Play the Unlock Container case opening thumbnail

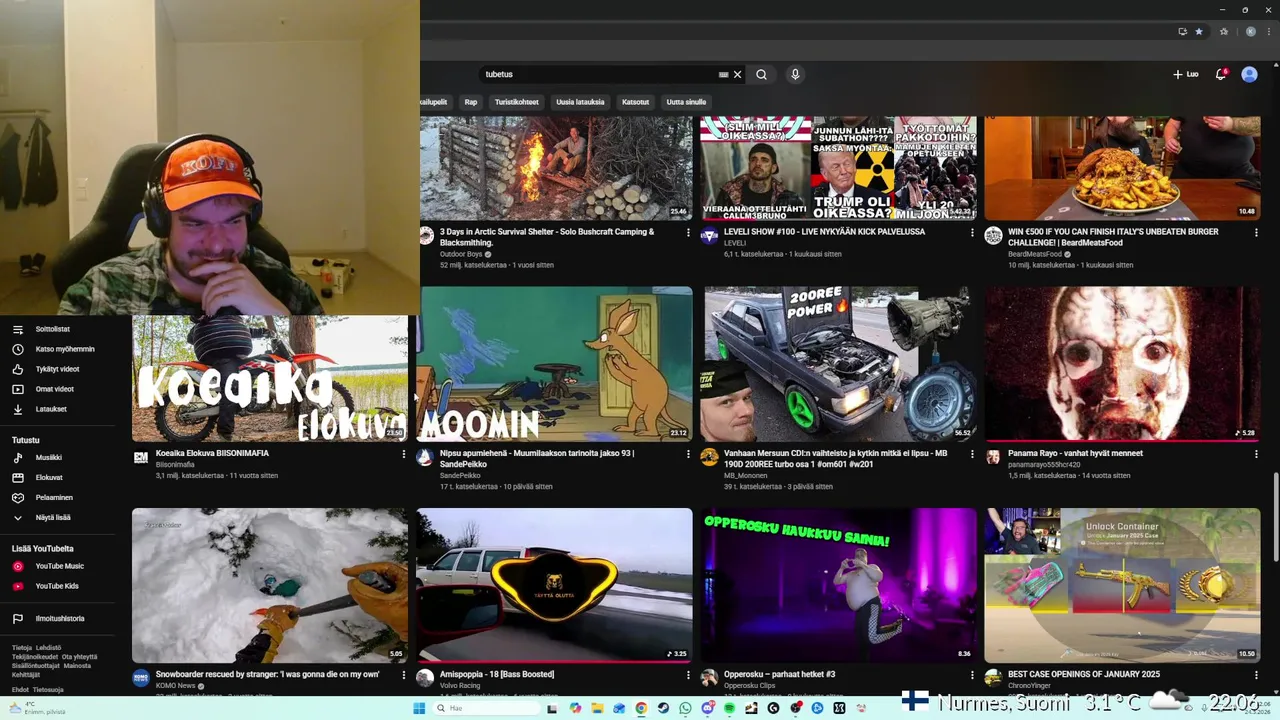[x=1122, y=585]
